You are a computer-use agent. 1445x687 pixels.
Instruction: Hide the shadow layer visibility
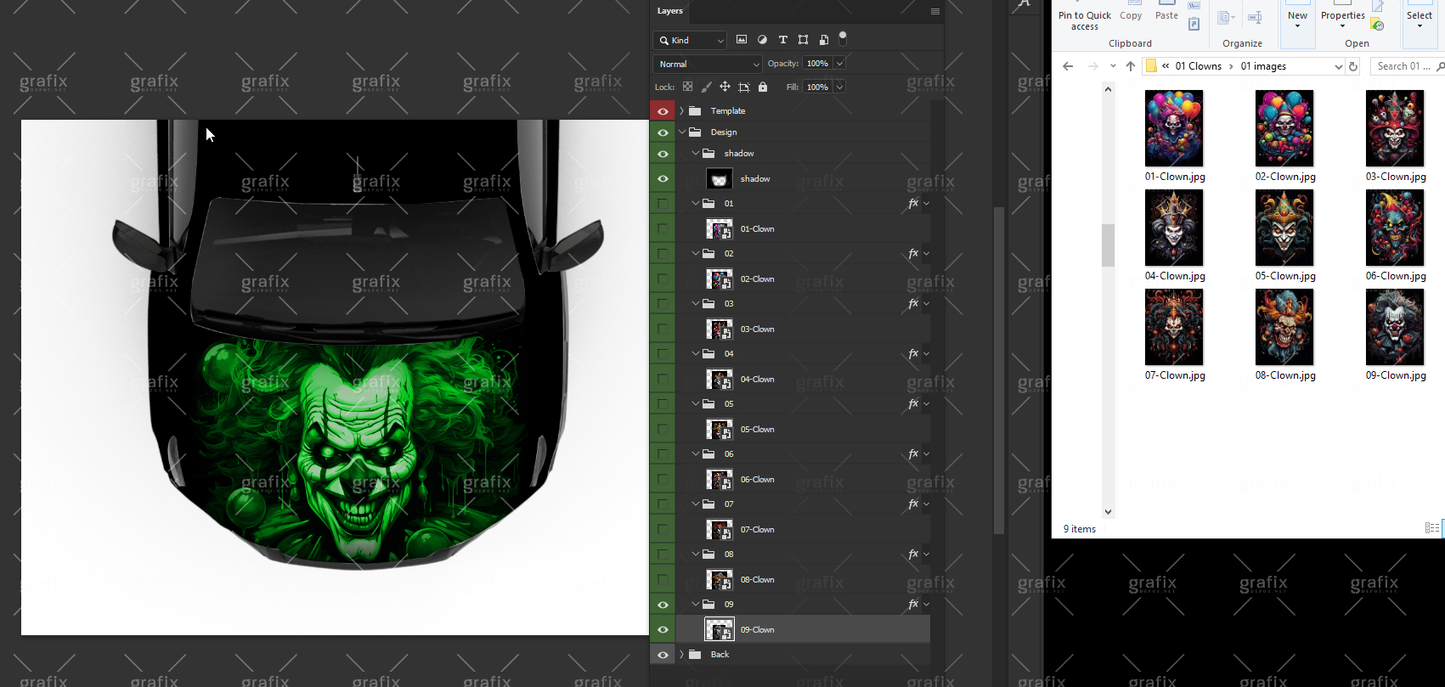[x=662, y=179]
